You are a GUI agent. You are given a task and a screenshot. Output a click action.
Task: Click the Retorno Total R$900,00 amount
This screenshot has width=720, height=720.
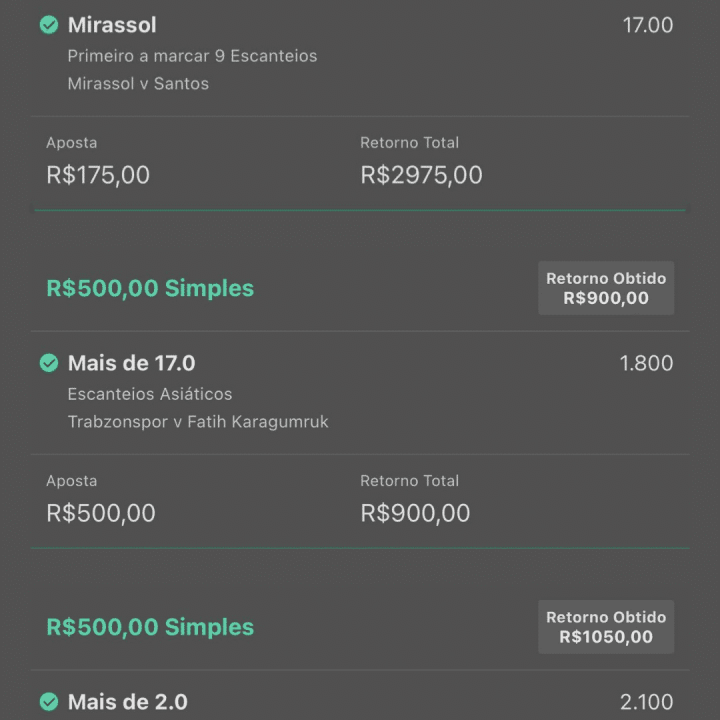[x=415, y=513]
